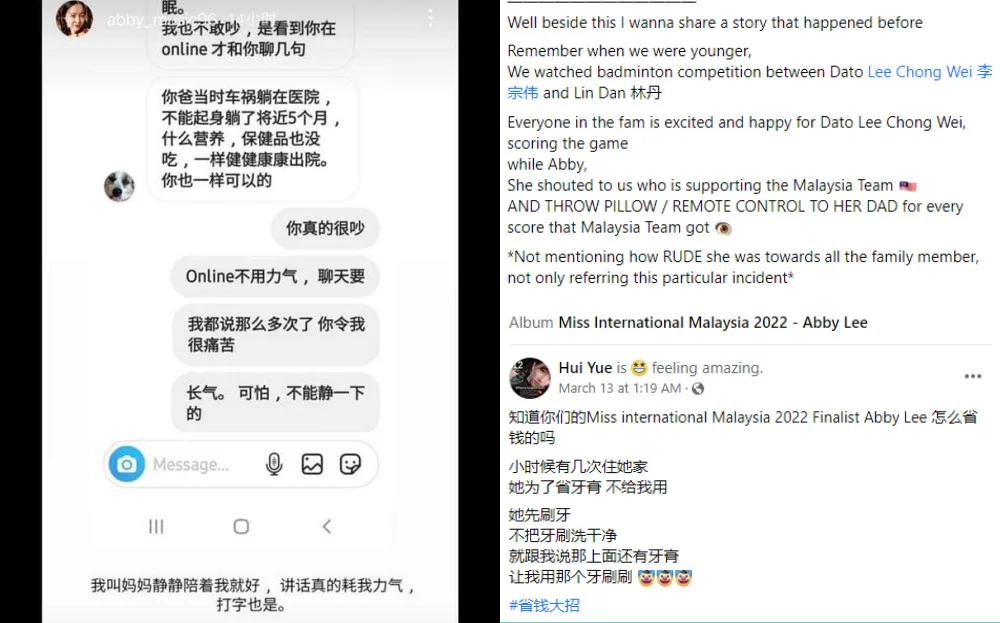Click the #省钱大招 hashtag
The height and width of the screenshot is (623, 1000).
pyautogui.click(x=544, y=605)
